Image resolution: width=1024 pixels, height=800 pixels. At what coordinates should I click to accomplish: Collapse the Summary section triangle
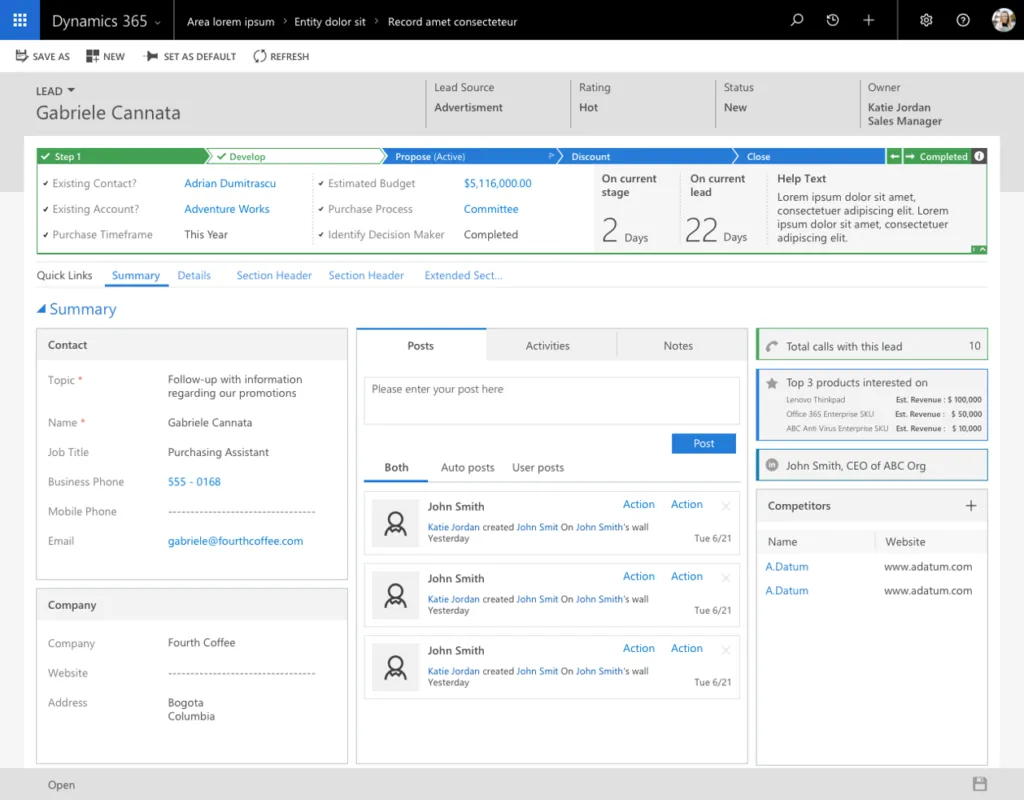(x=41, y=309)
